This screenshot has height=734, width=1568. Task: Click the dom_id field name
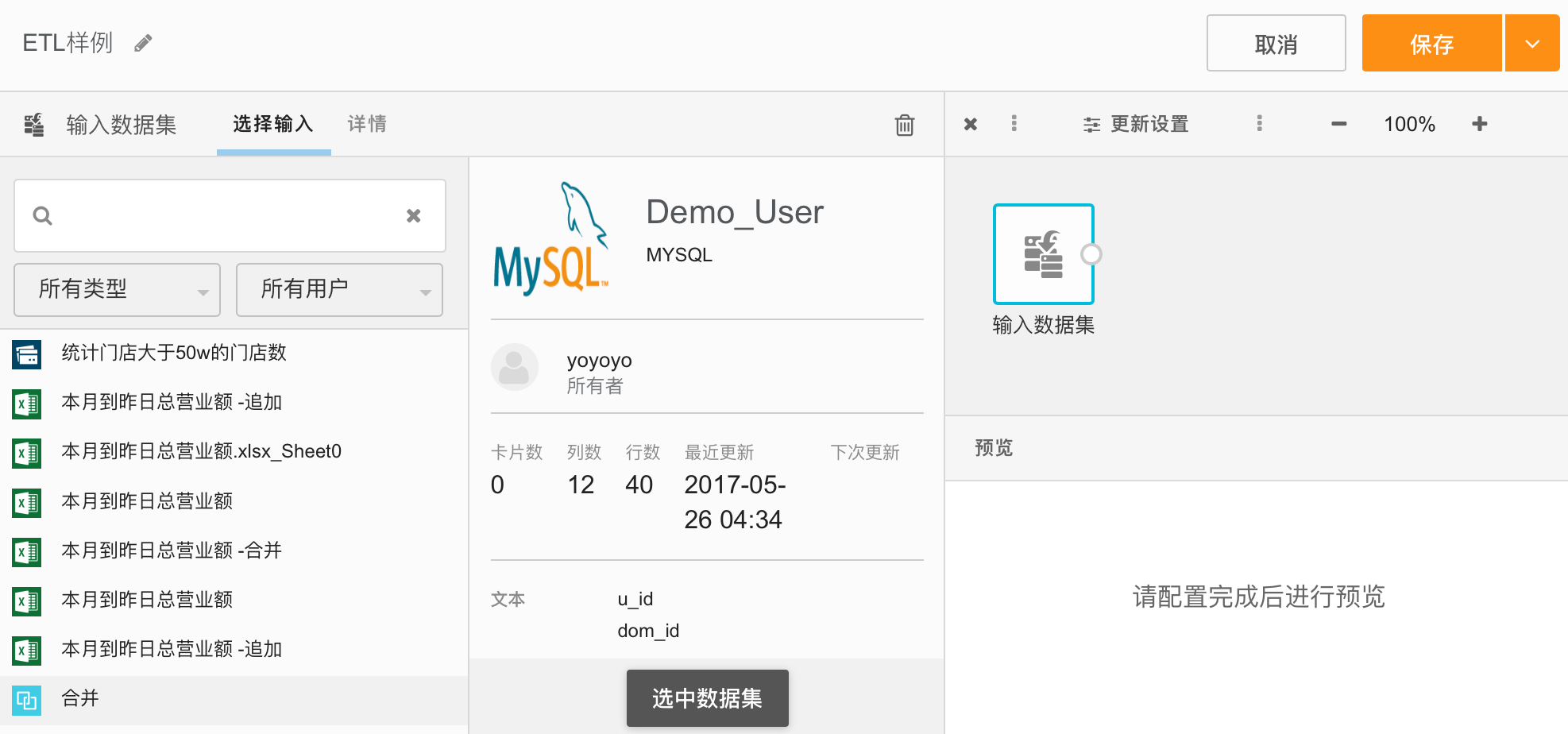tap(648, 631)
